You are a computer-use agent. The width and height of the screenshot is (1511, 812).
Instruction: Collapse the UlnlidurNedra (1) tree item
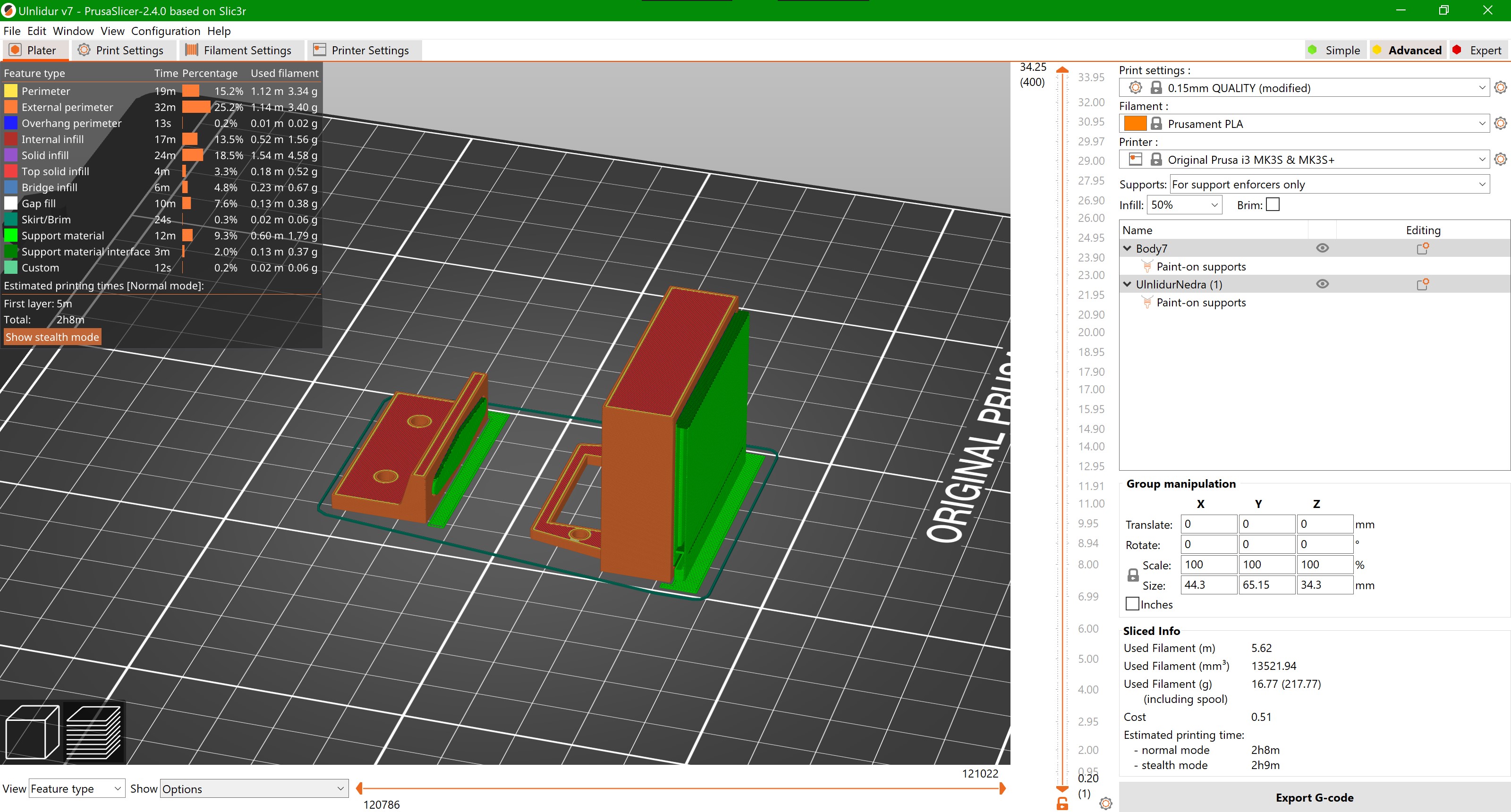[1127, 284]
